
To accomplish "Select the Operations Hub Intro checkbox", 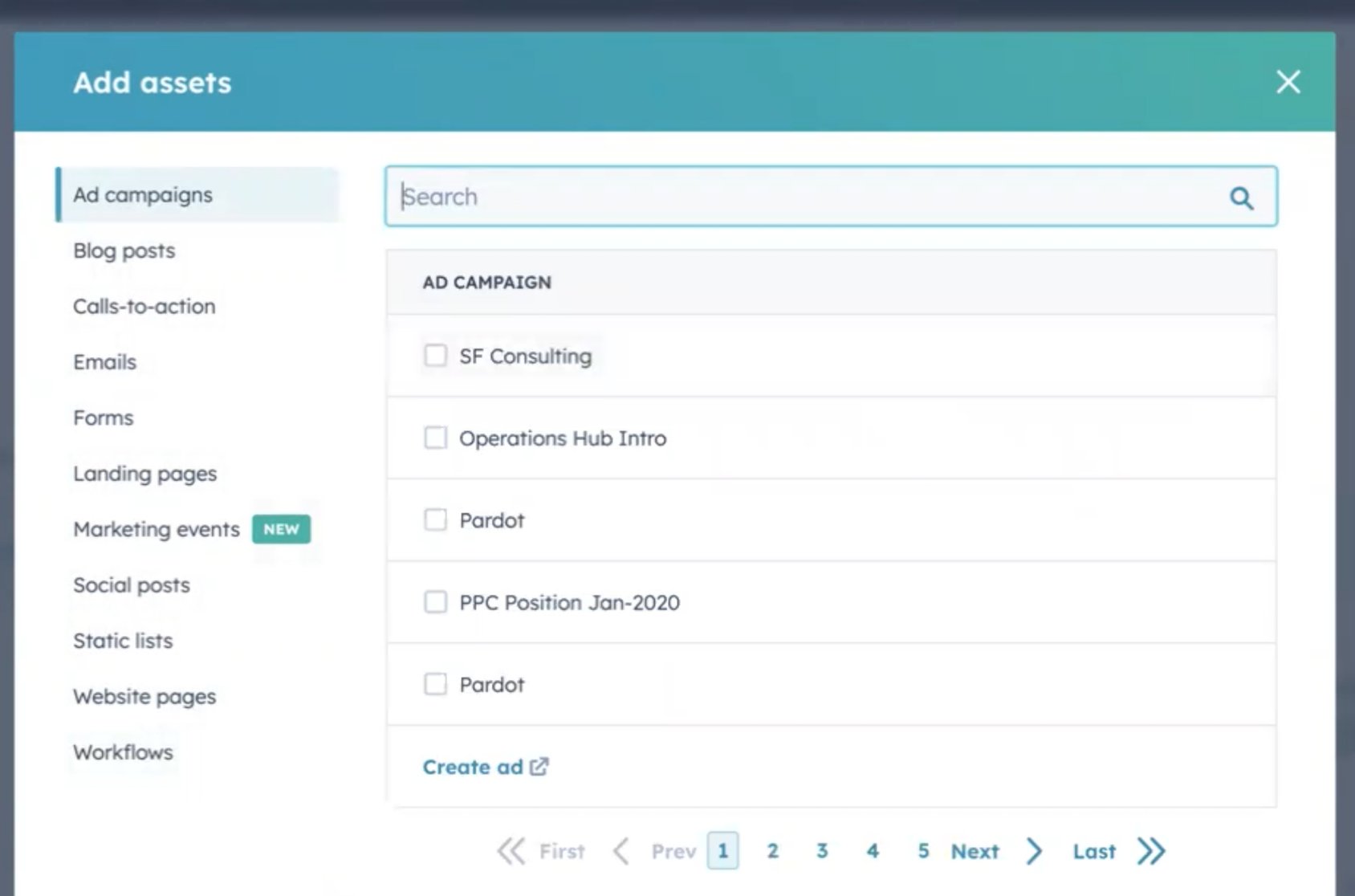I will [436, 438].
